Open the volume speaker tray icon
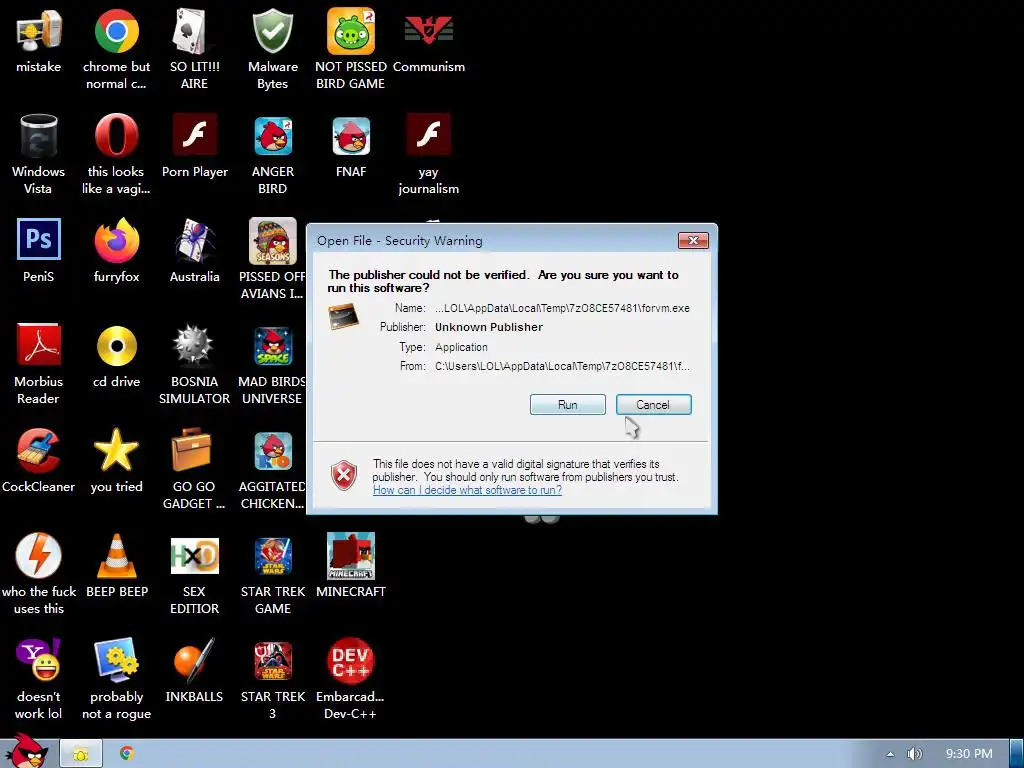This screenshot has width=1024, height=768. pyautogui.click(x=914, y=754)
